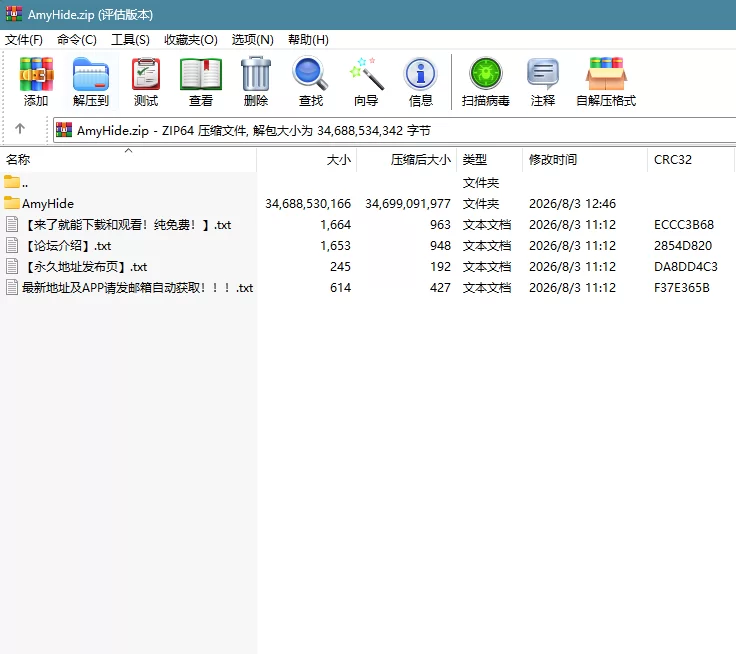
Task: Open the 命令(C) menu
Action: [x=77, y=39]
